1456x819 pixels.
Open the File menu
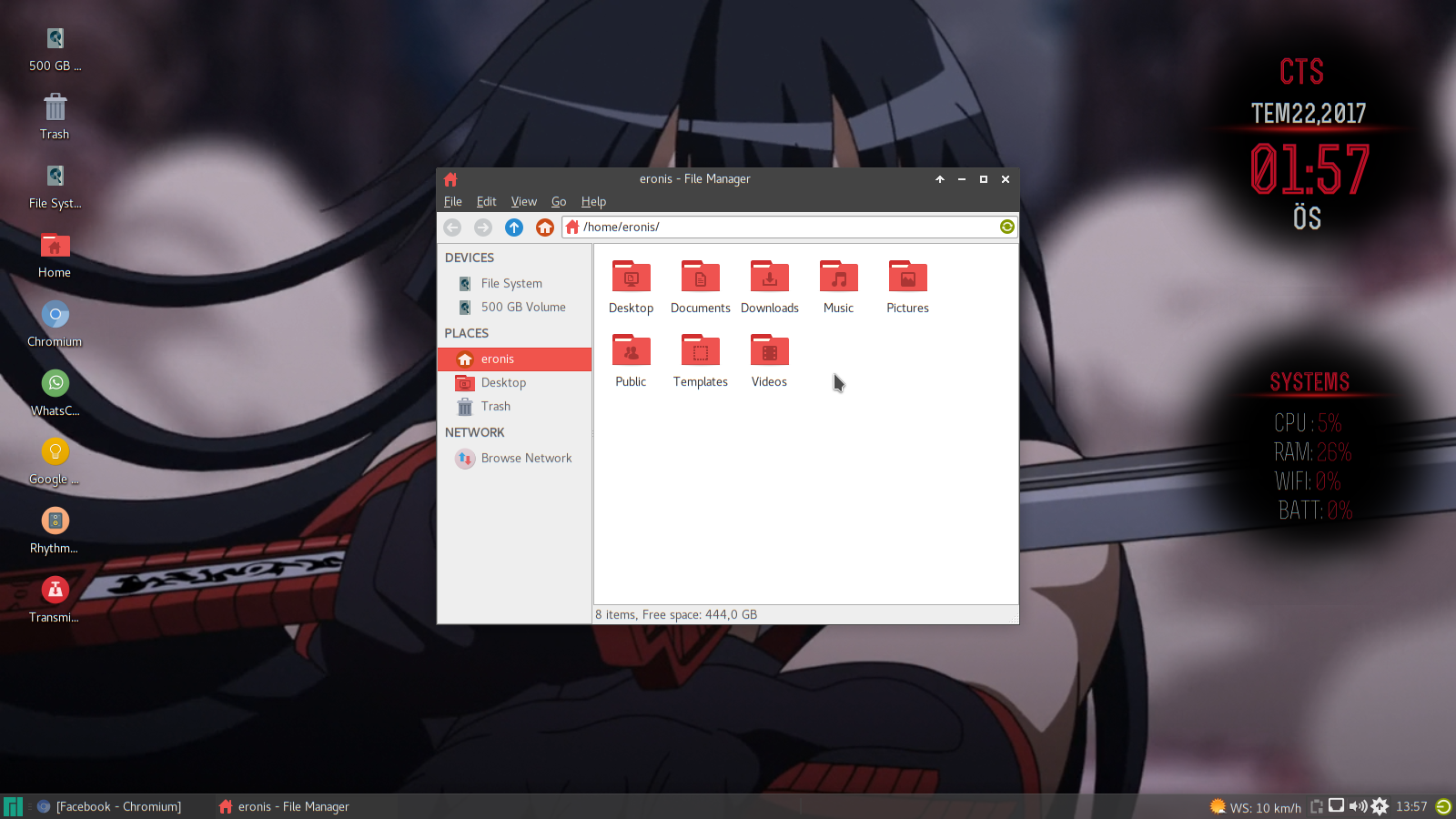(x=453, y=202)
